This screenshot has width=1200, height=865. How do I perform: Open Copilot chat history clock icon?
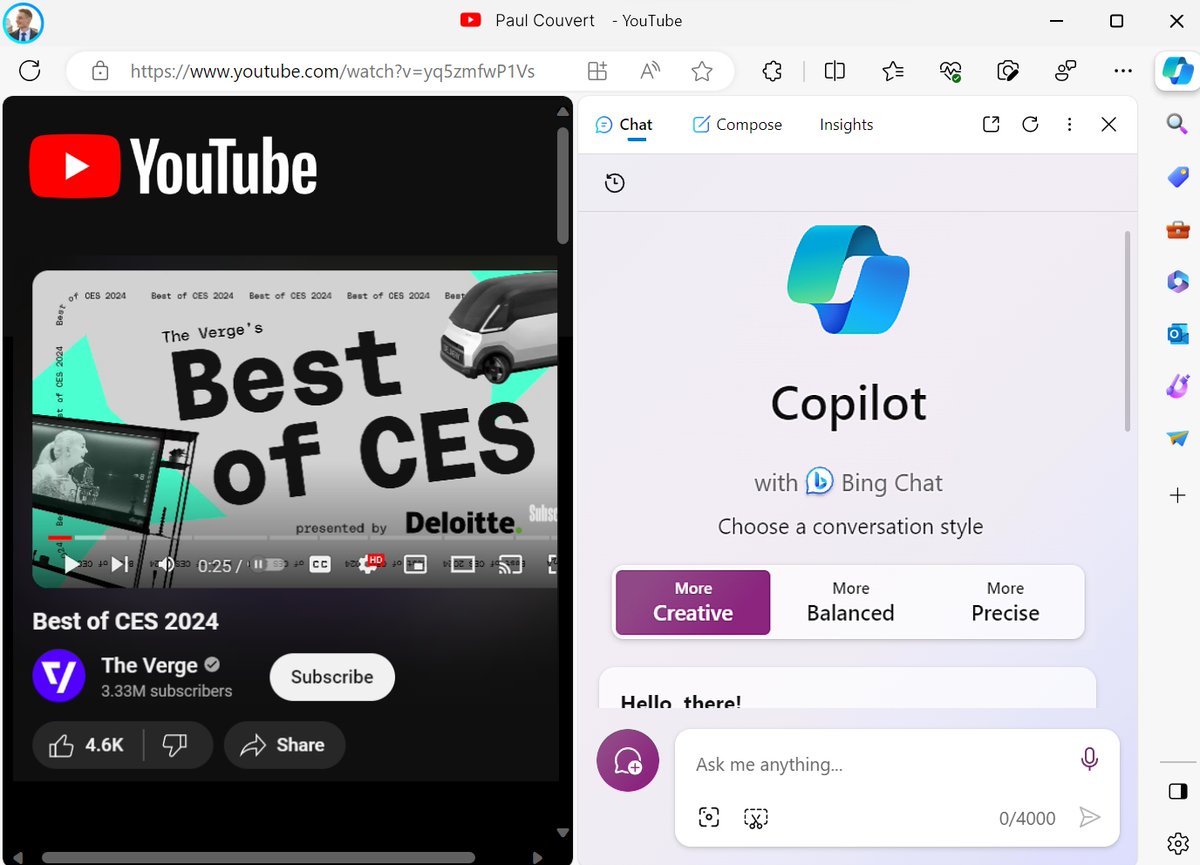pos(615,183)
